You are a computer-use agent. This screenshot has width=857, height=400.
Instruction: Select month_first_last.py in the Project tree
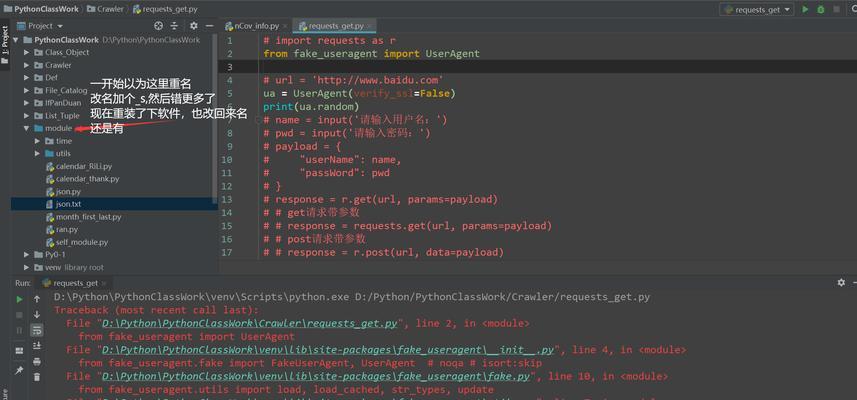(89, 217)
